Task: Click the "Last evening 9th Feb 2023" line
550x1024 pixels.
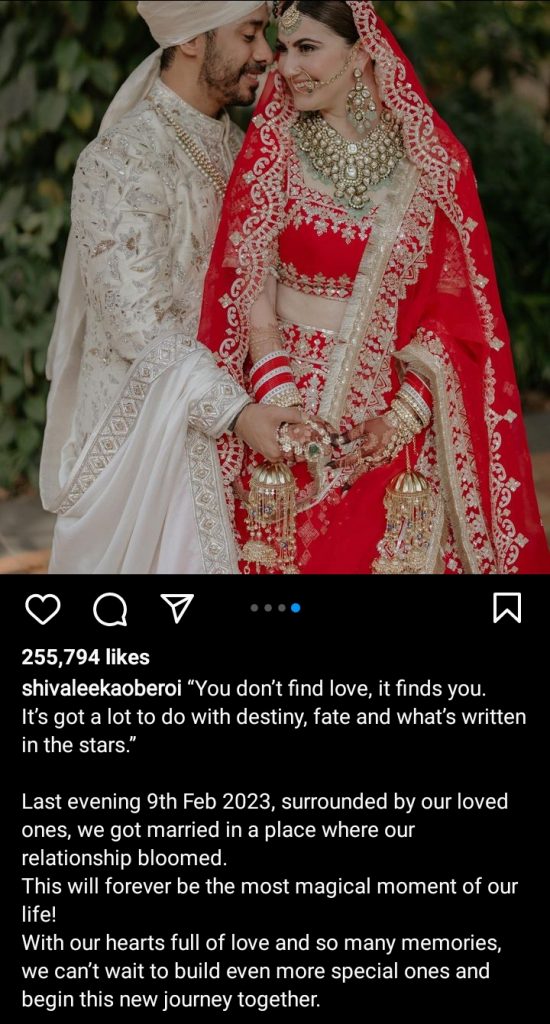Action: [x=265, y=801]
